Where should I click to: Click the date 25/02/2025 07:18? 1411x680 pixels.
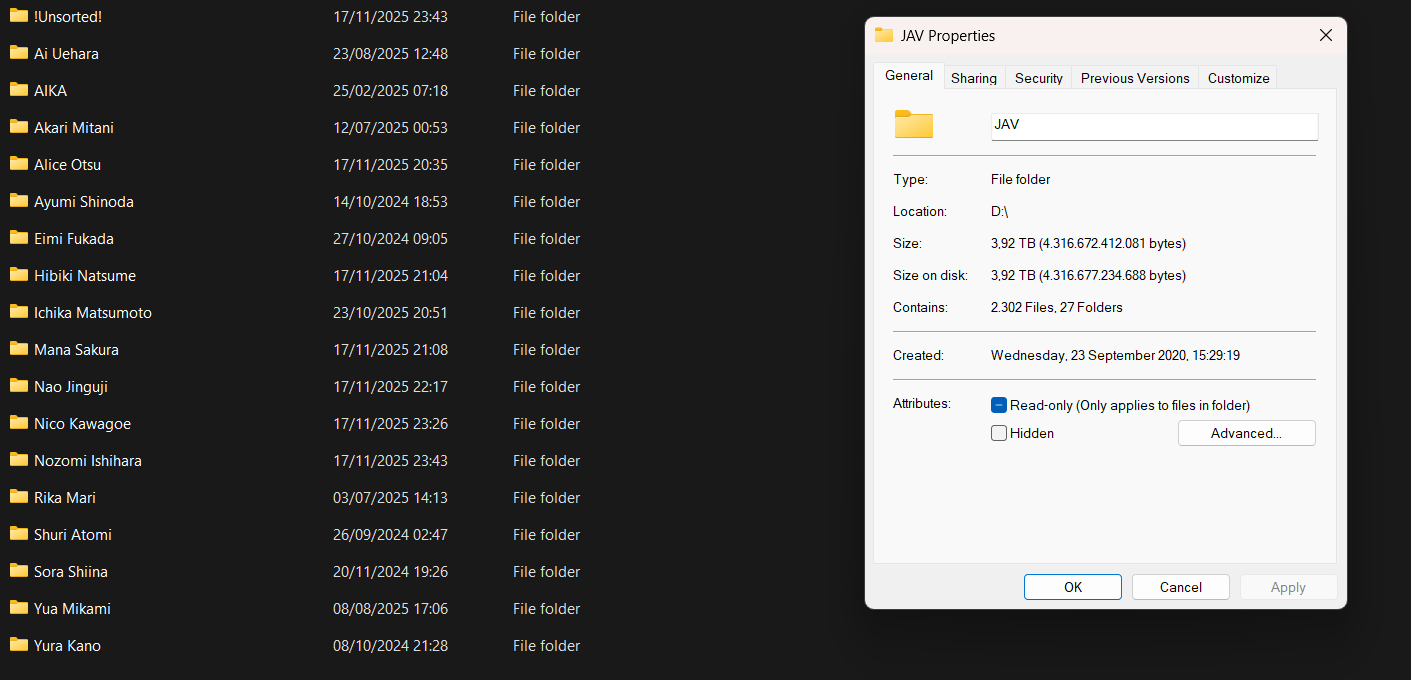[x=390, y=91]
